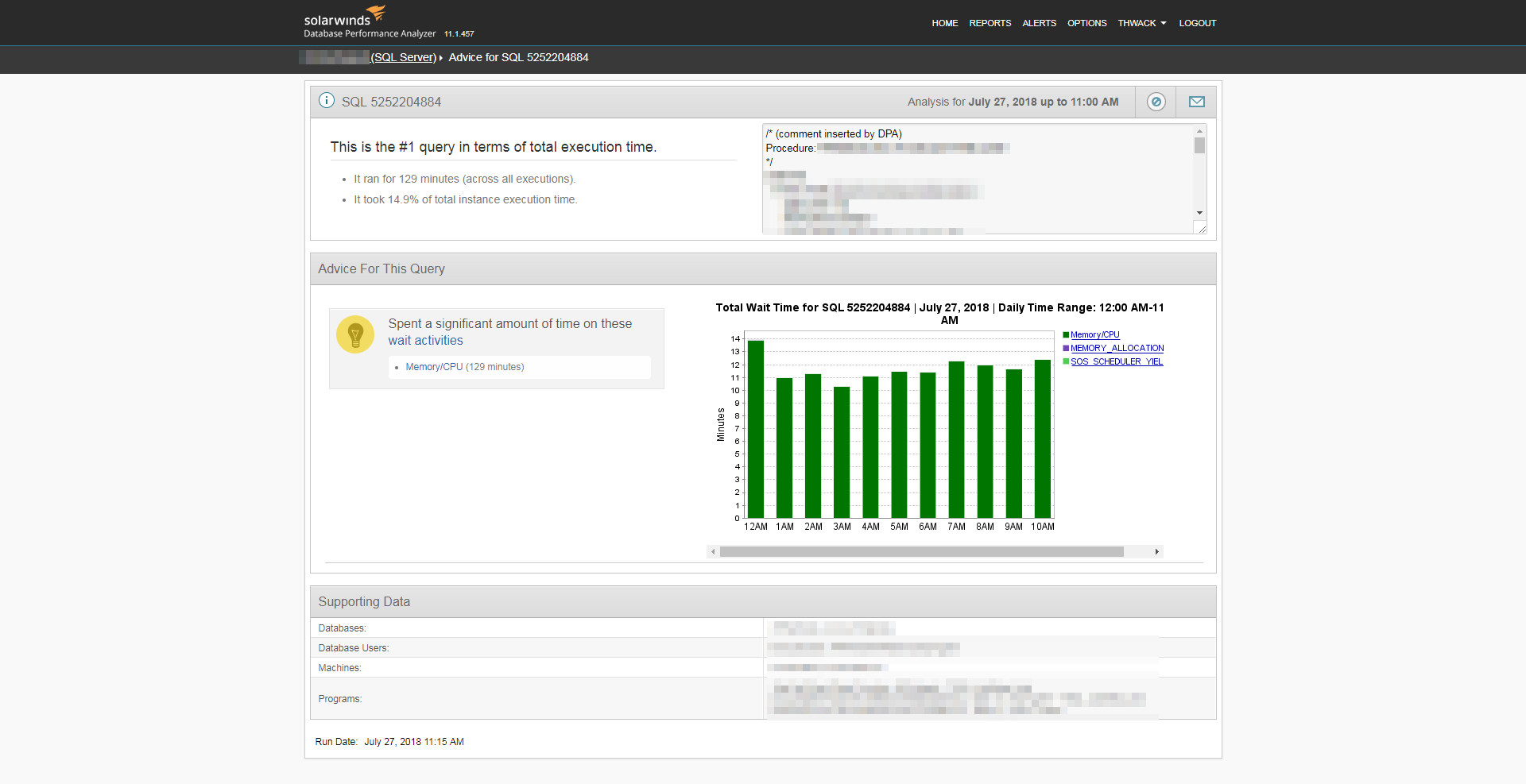The width and height of the screenshot is (1526, 784).
Task: Click chart horizontal scrollbar left arrow
Action: (x=713, y=551)
